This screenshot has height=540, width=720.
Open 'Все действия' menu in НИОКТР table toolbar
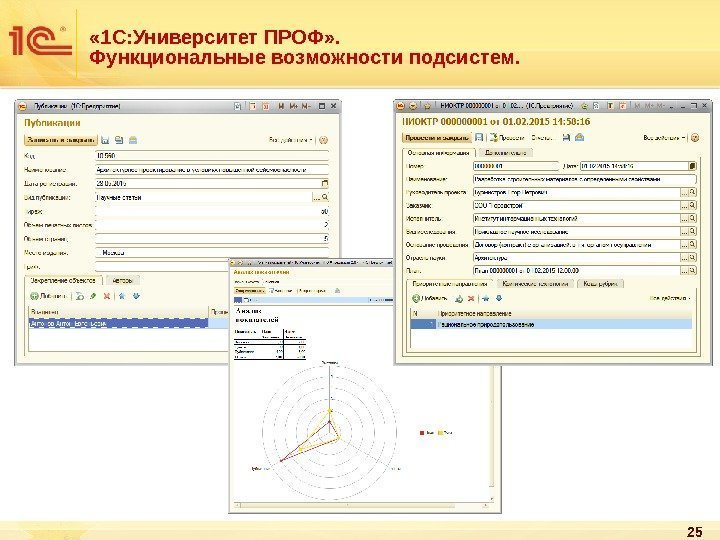coord(670,298)
